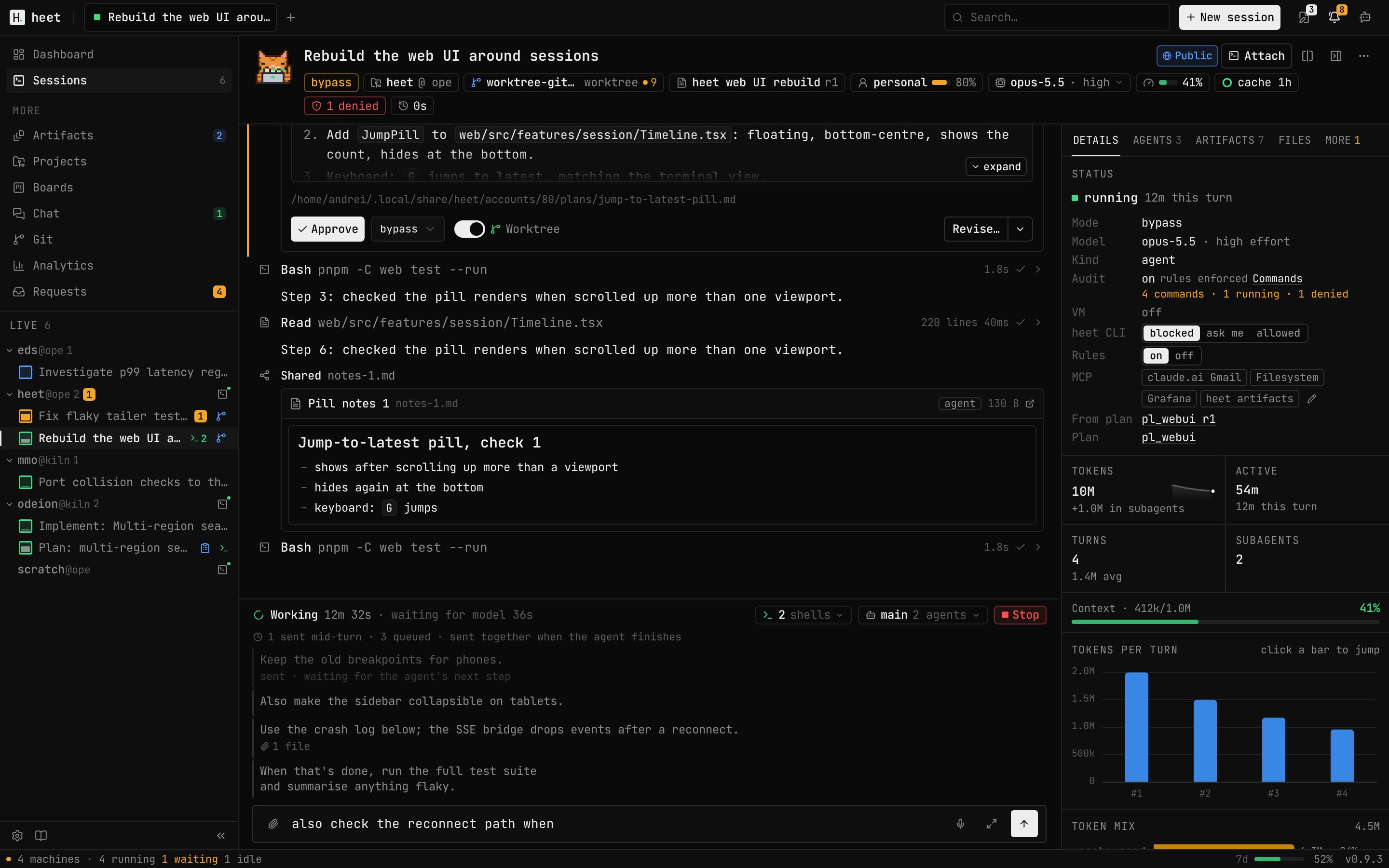Expand the message composer to fullscreen
Viewport: 1389px width, 868px height.
click(991, 824)
